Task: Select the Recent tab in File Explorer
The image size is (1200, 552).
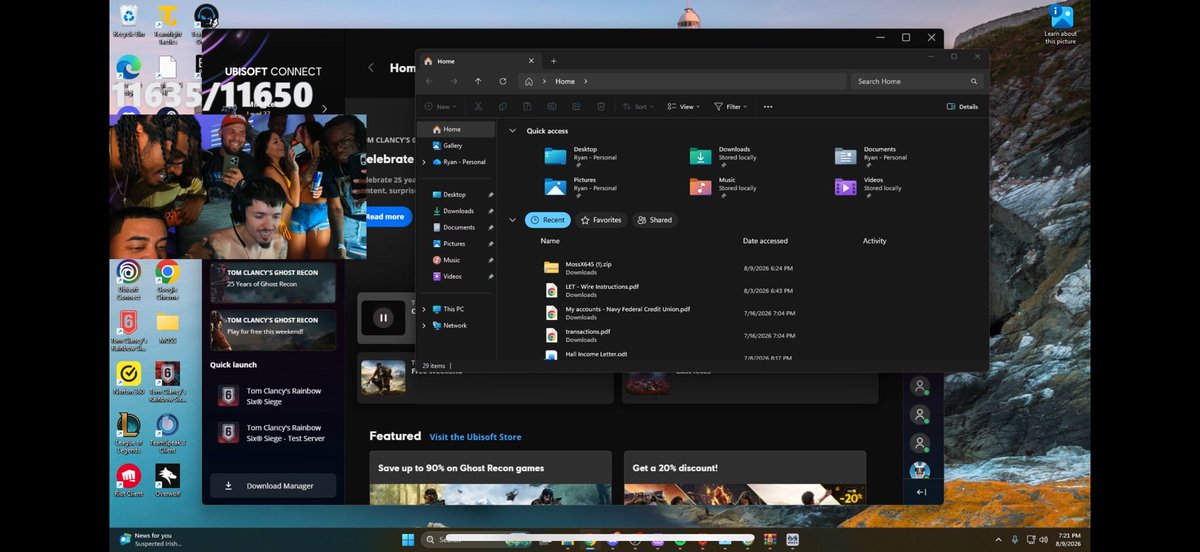Action: (548, 220)
